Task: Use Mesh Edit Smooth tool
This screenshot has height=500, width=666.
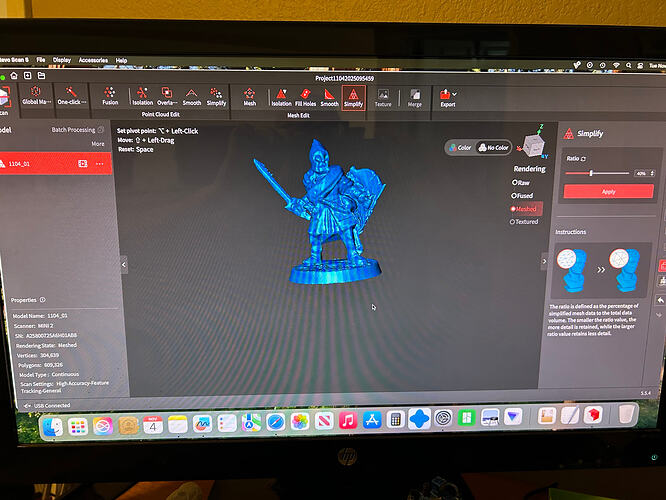Action: click(x=329, y=98)
